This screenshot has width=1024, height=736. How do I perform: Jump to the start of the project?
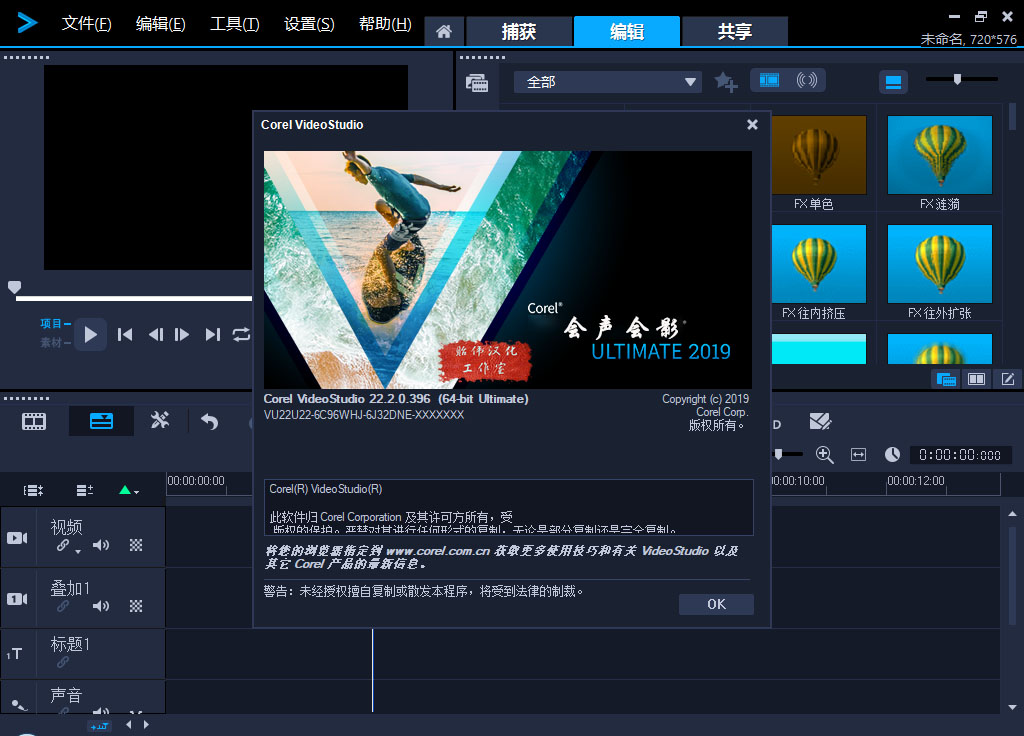[125, 334]
